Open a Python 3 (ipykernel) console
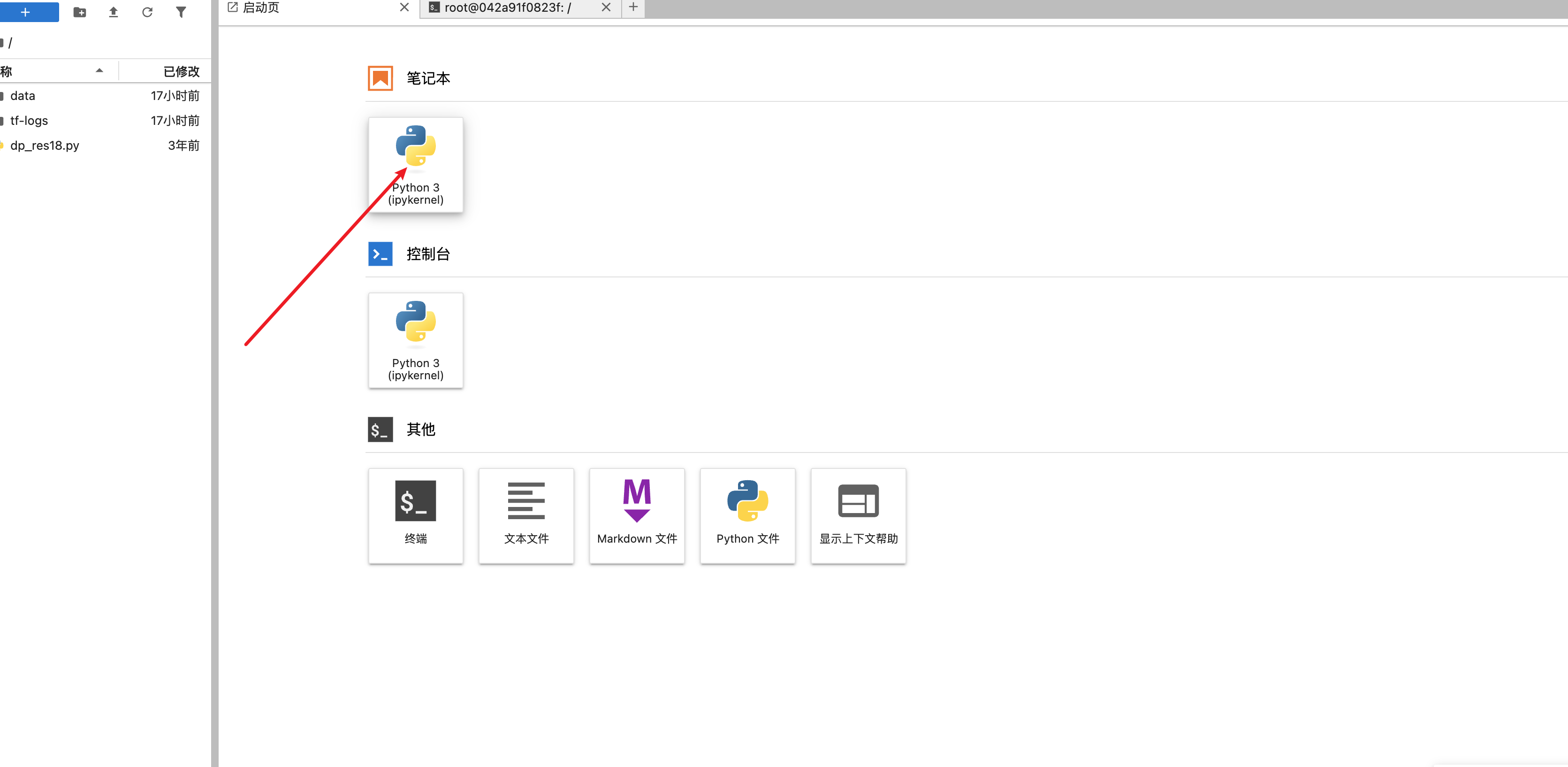The height and width of the screenshot is (767, 1568). coord(416,340)
